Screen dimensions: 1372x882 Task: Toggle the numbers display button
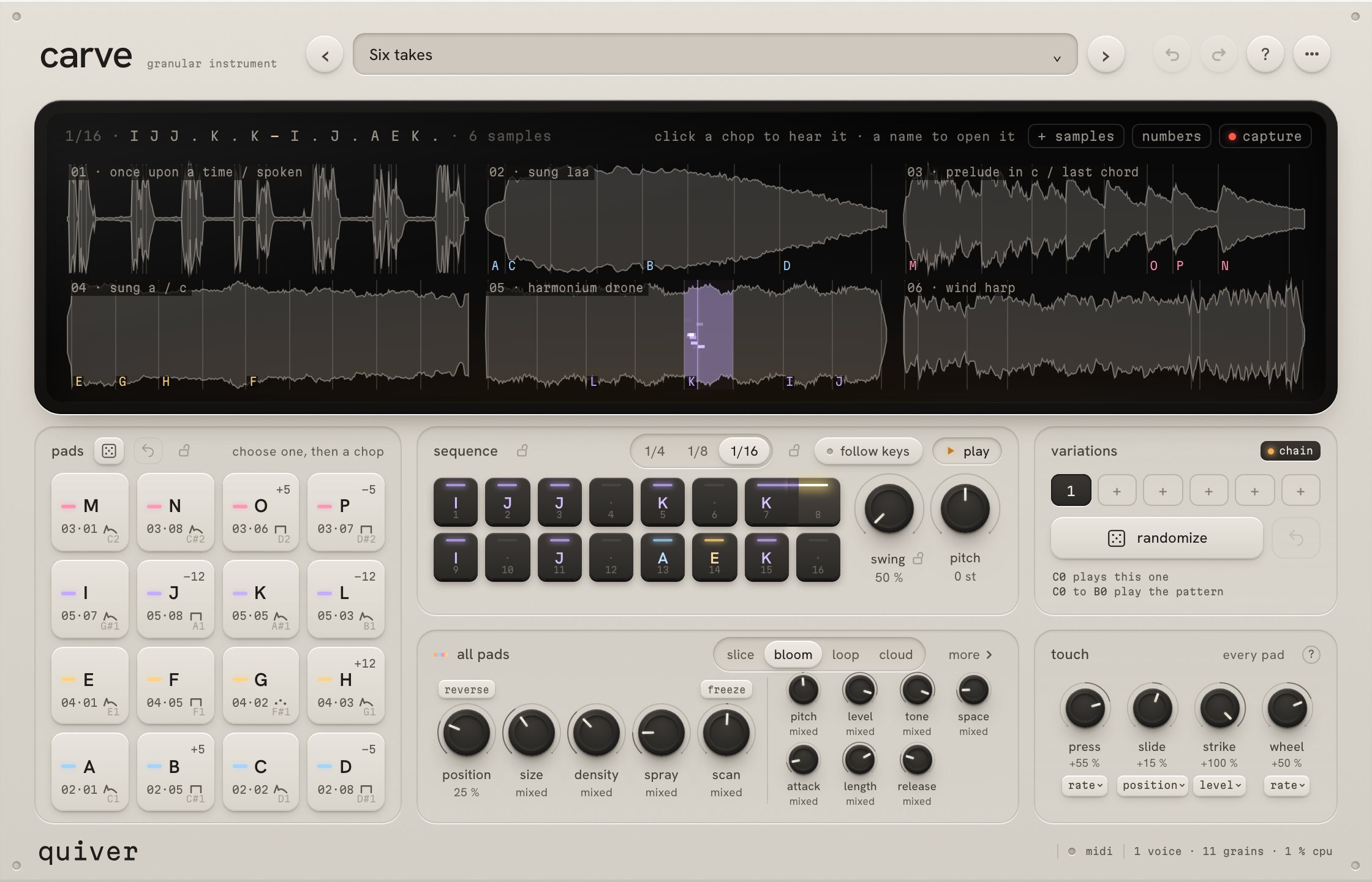coord(1171,136)
